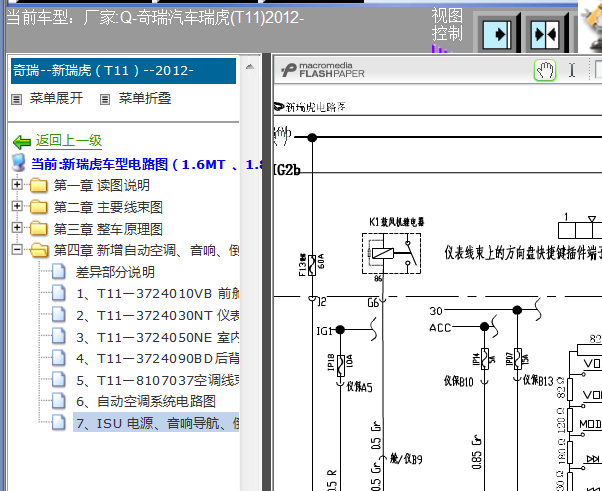Image resolution: width=602 pixels, height=491 pixels.
Task: Open 当前:新瑞虎车型电路图 heading link
Action: [146, 164]
